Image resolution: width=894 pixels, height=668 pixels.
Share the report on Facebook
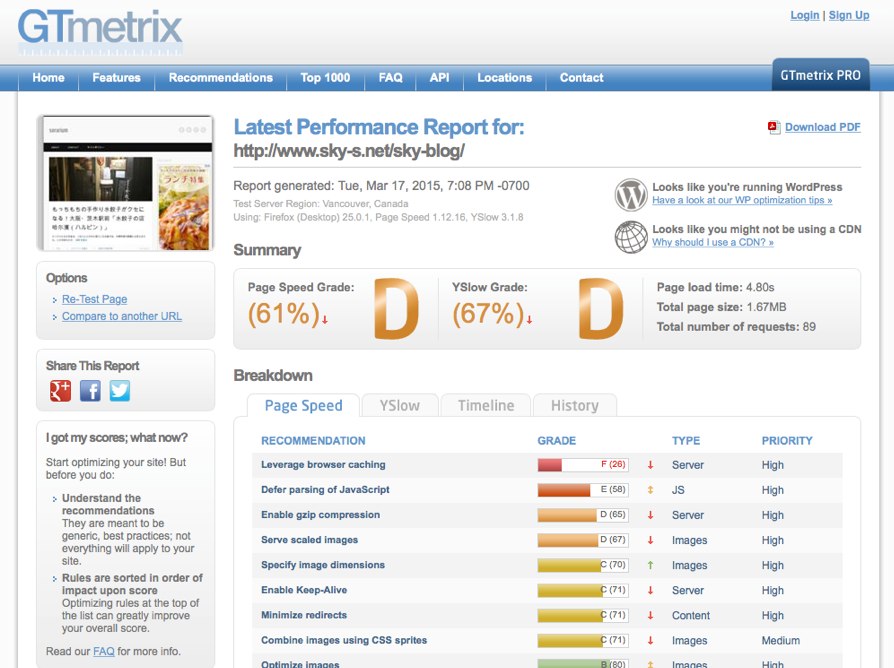(x=90, y=391)
